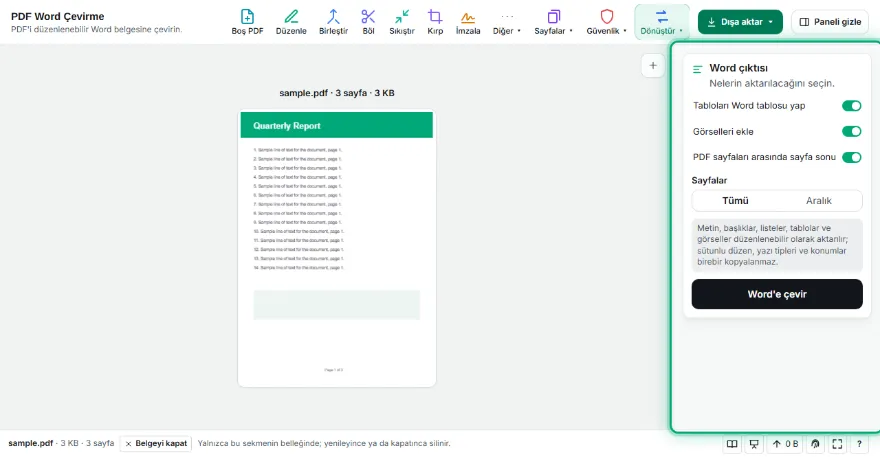880x457 pixels.
Task: Close the document with Belgeyi kapat
Action: click(156, 444)
